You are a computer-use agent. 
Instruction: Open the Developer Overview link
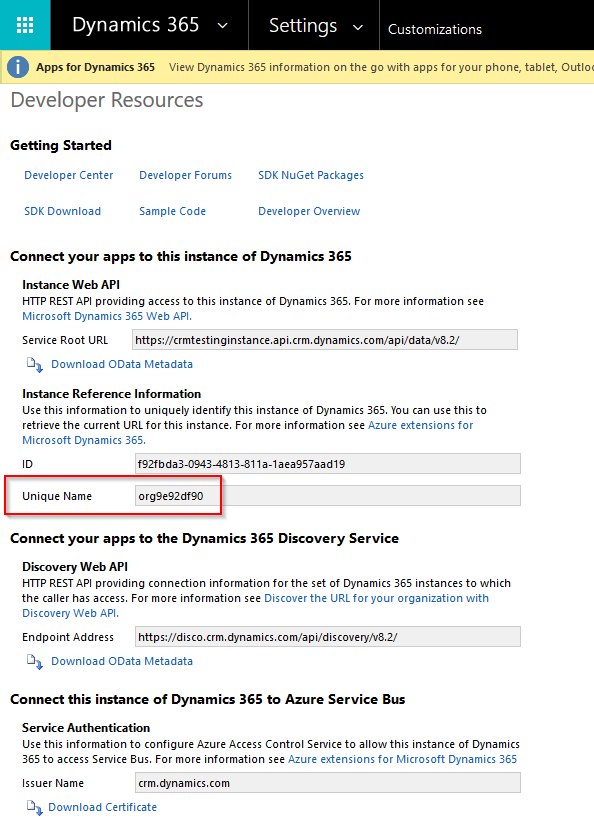pos(309,211)
